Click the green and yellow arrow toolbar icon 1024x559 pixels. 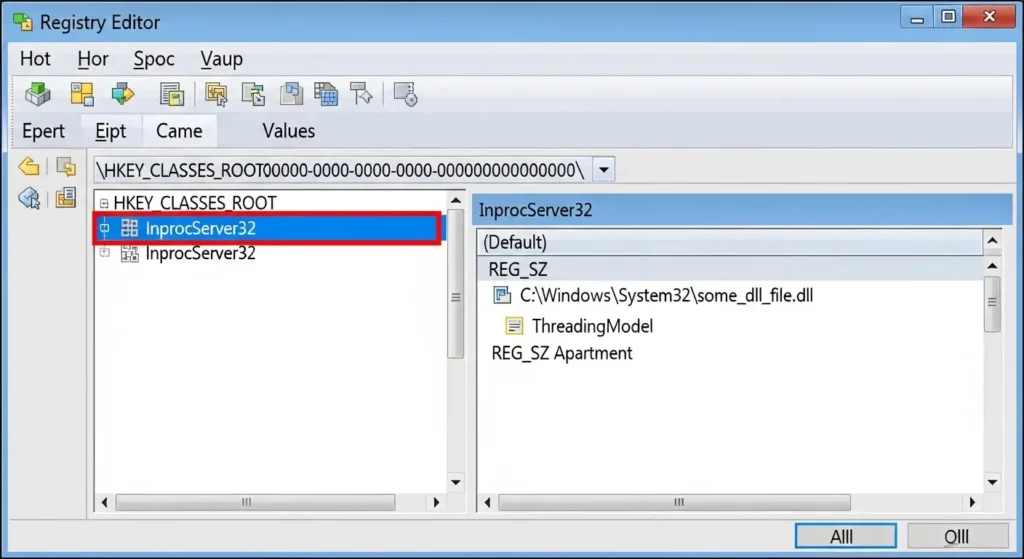click(123, 94)
